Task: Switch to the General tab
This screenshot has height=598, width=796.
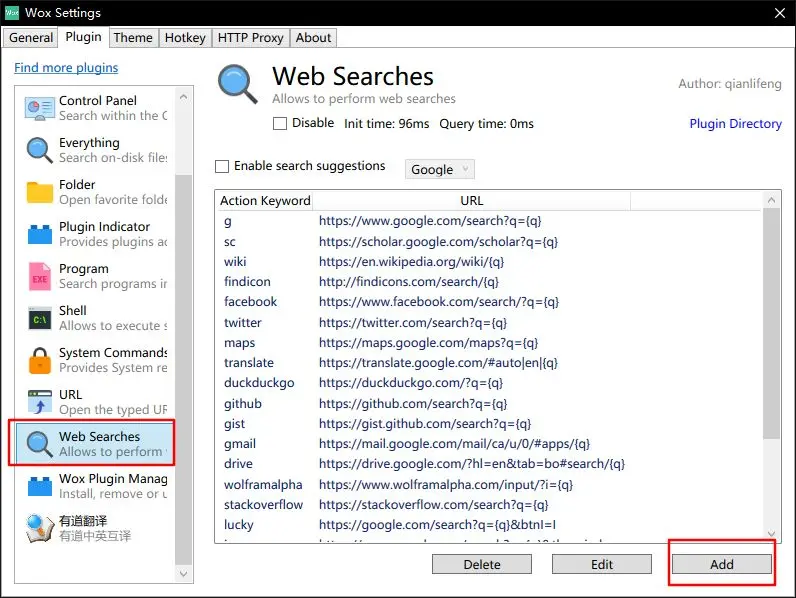Action: coord(31,38)
